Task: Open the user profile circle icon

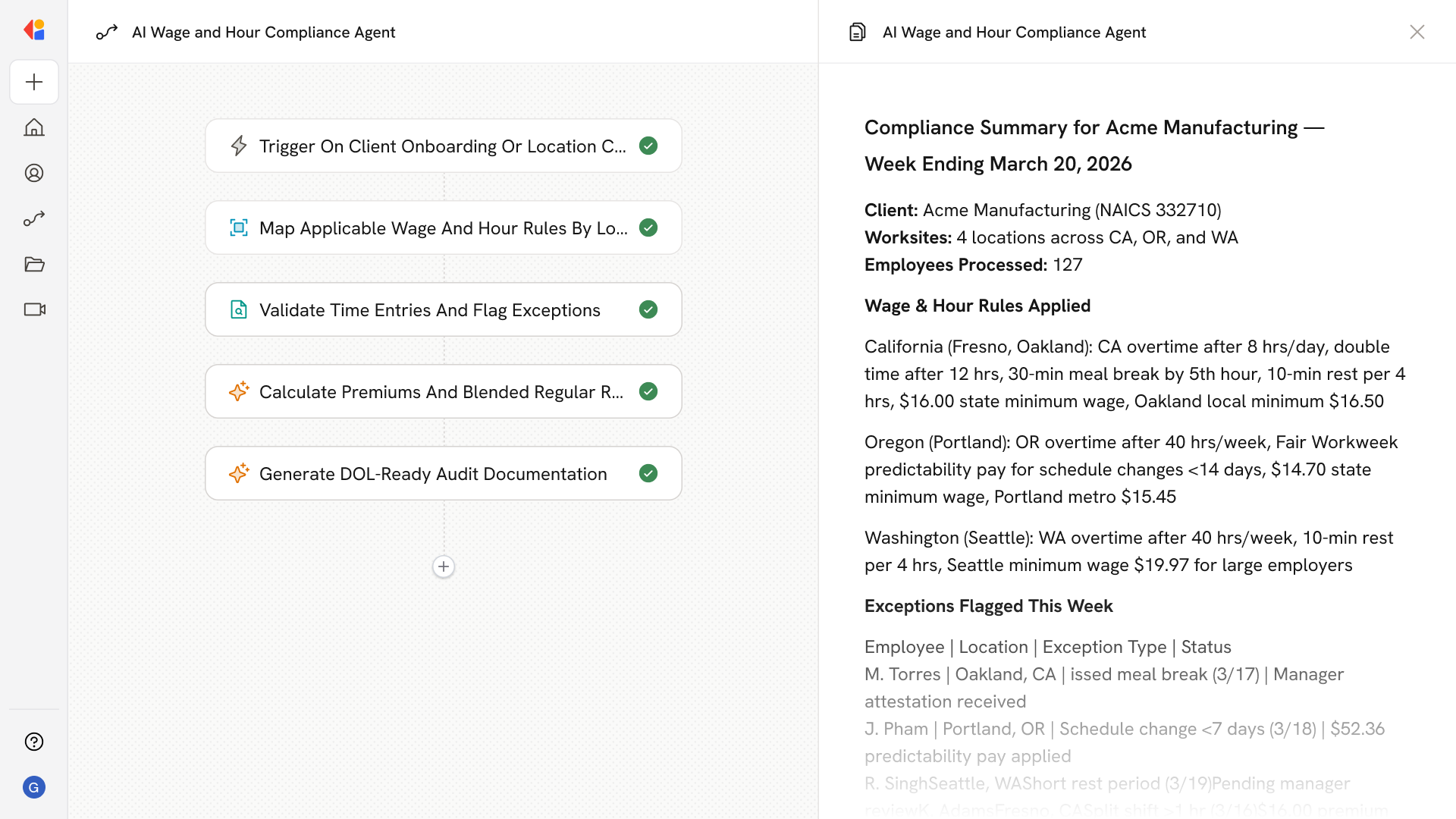Action: 34,173
